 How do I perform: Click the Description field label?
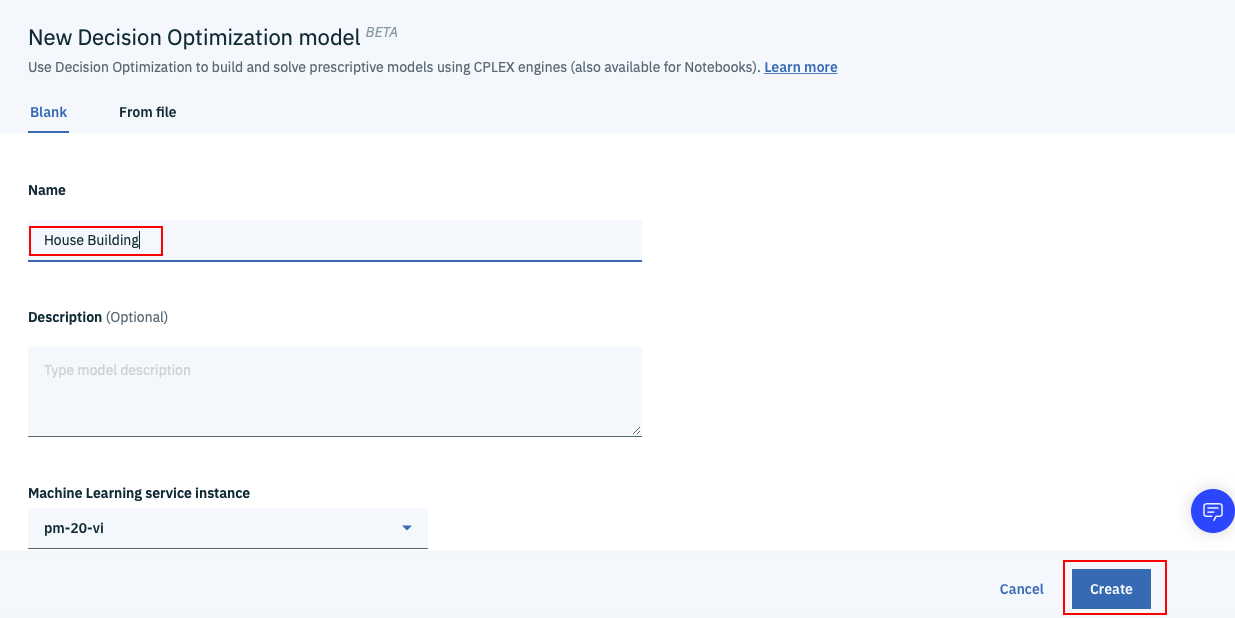click(x=65, y=317)
